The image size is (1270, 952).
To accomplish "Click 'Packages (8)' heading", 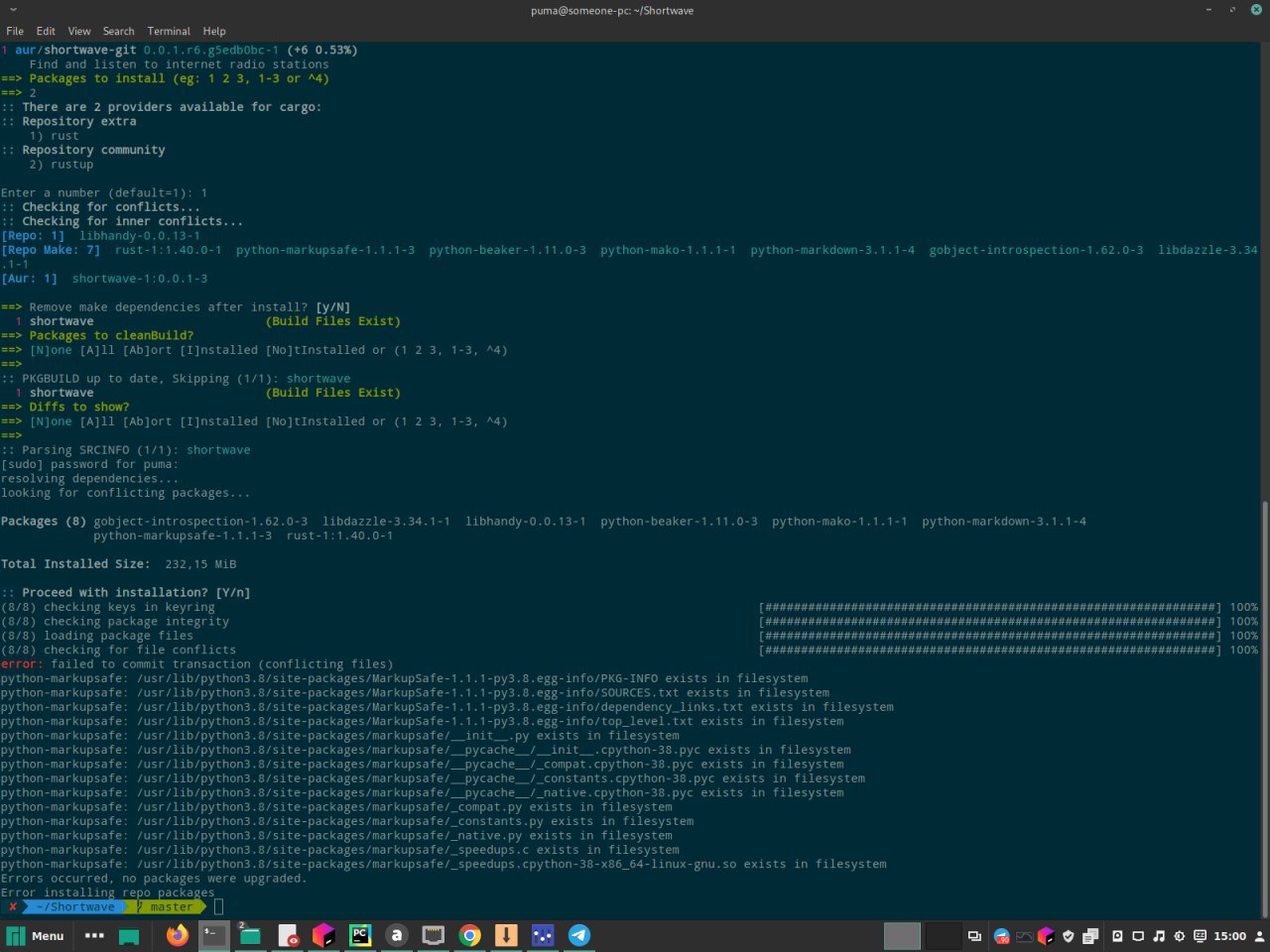I will coord(44,522).
